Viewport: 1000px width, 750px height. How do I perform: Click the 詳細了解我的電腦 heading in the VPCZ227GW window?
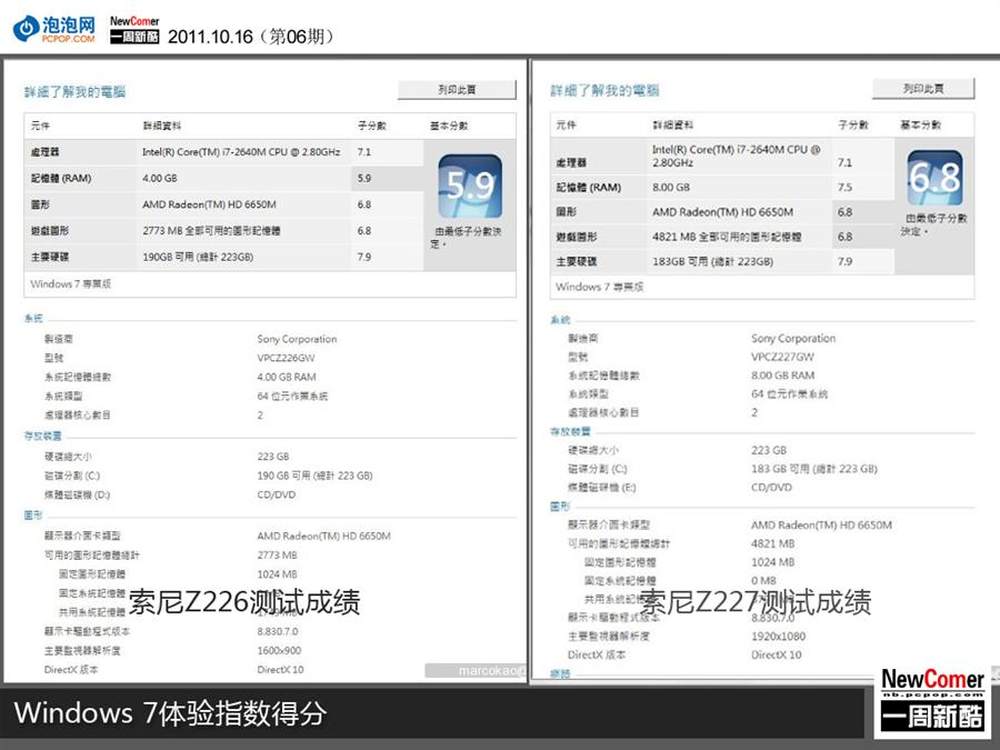(x=605, y=91)
